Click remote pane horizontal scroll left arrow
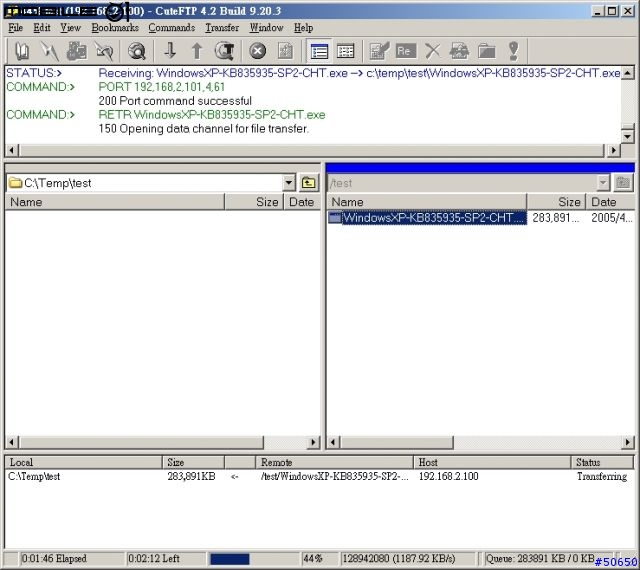 tap(333, 442)
